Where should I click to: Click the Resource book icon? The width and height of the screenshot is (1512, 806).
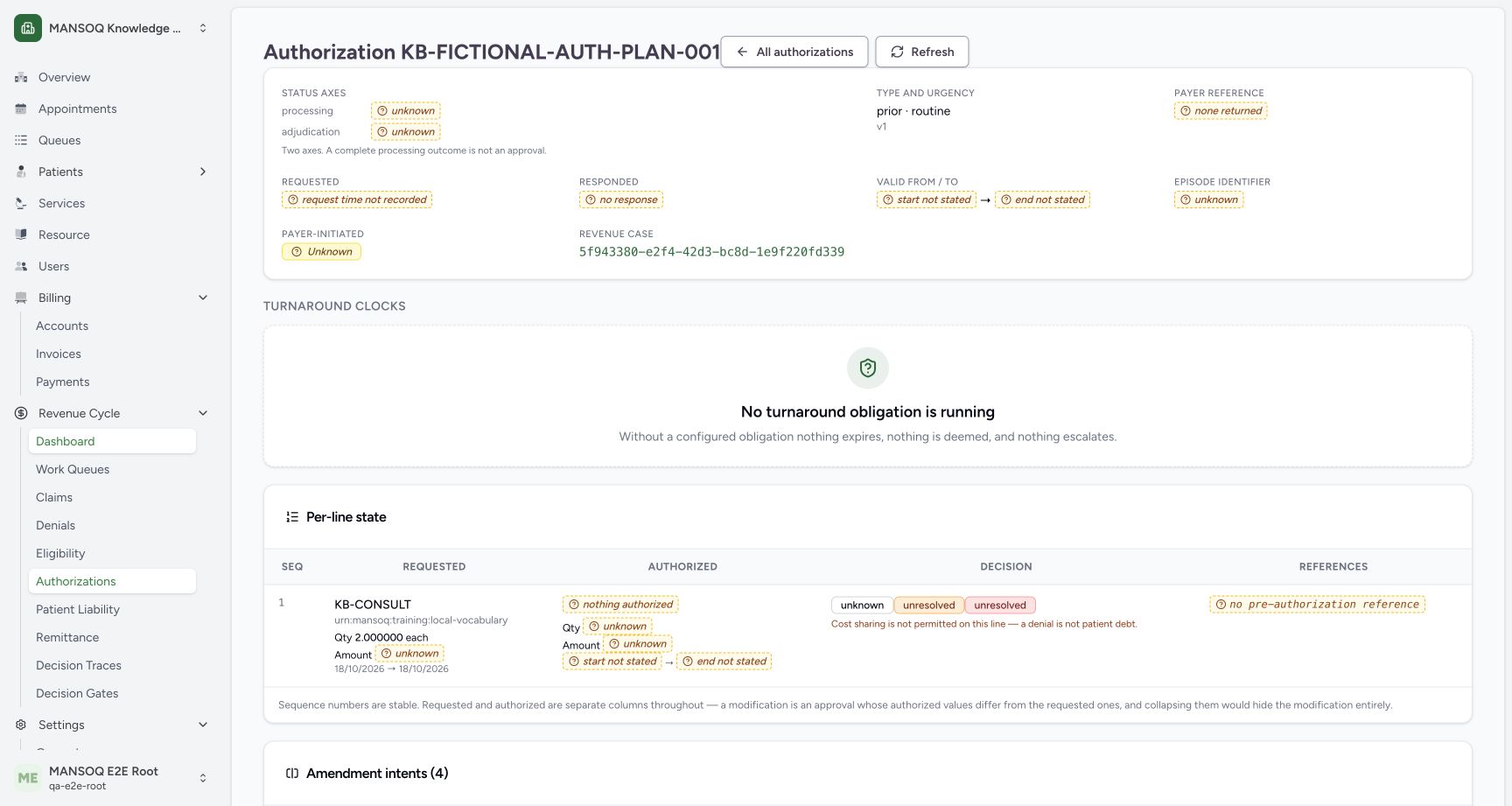pyautogui.click(x=21, y=235)
